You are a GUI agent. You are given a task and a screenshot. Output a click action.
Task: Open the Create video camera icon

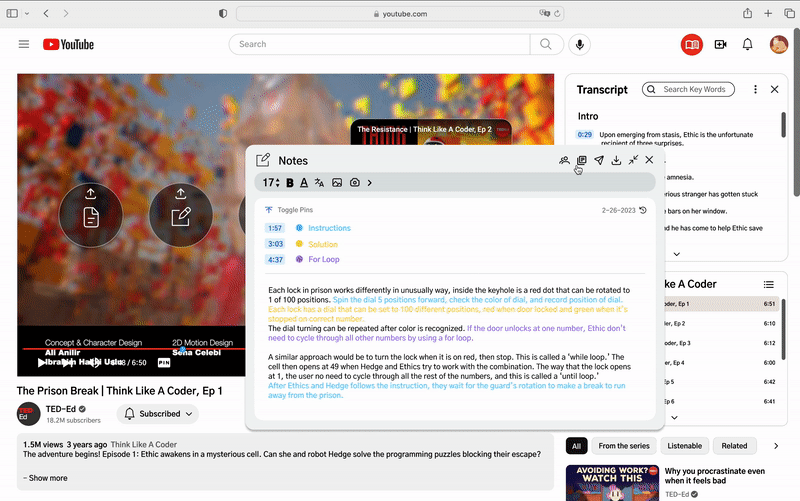720,45
